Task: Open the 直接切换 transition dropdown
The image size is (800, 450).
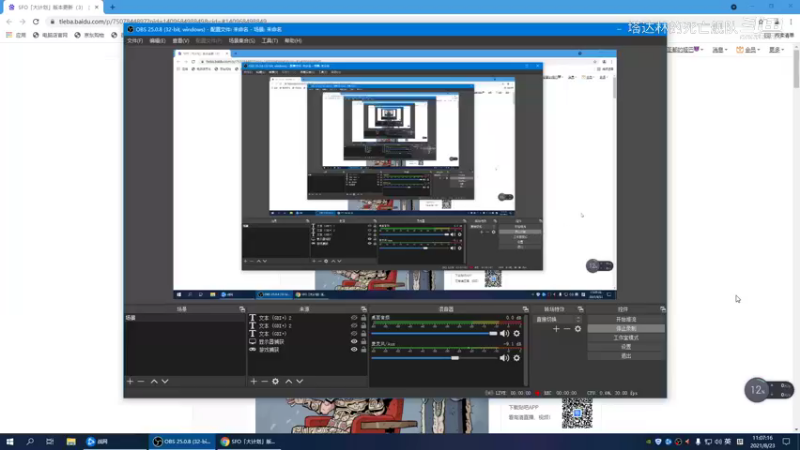Action: coord(557,319)
